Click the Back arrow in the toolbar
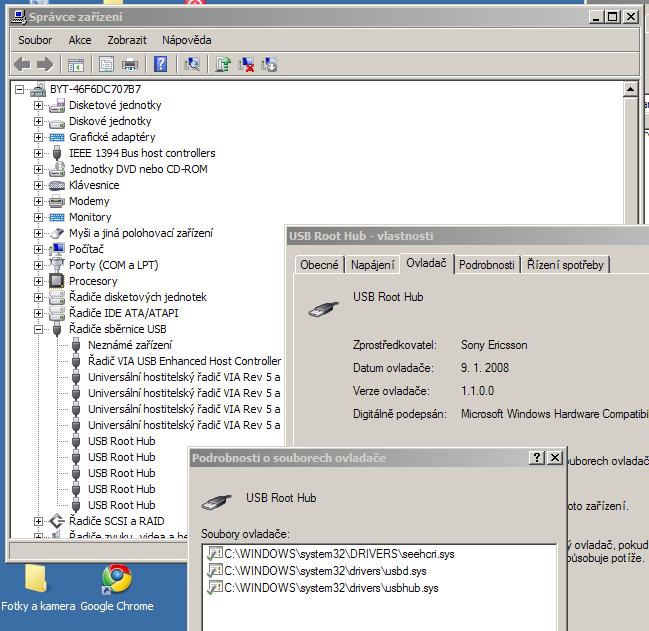This screenshot has width=649, height=631. 22,64
